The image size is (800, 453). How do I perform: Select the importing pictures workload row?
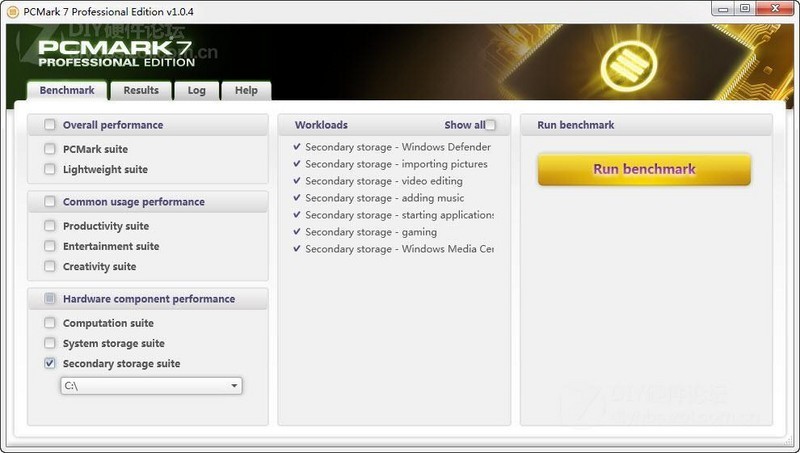(391, 164)
